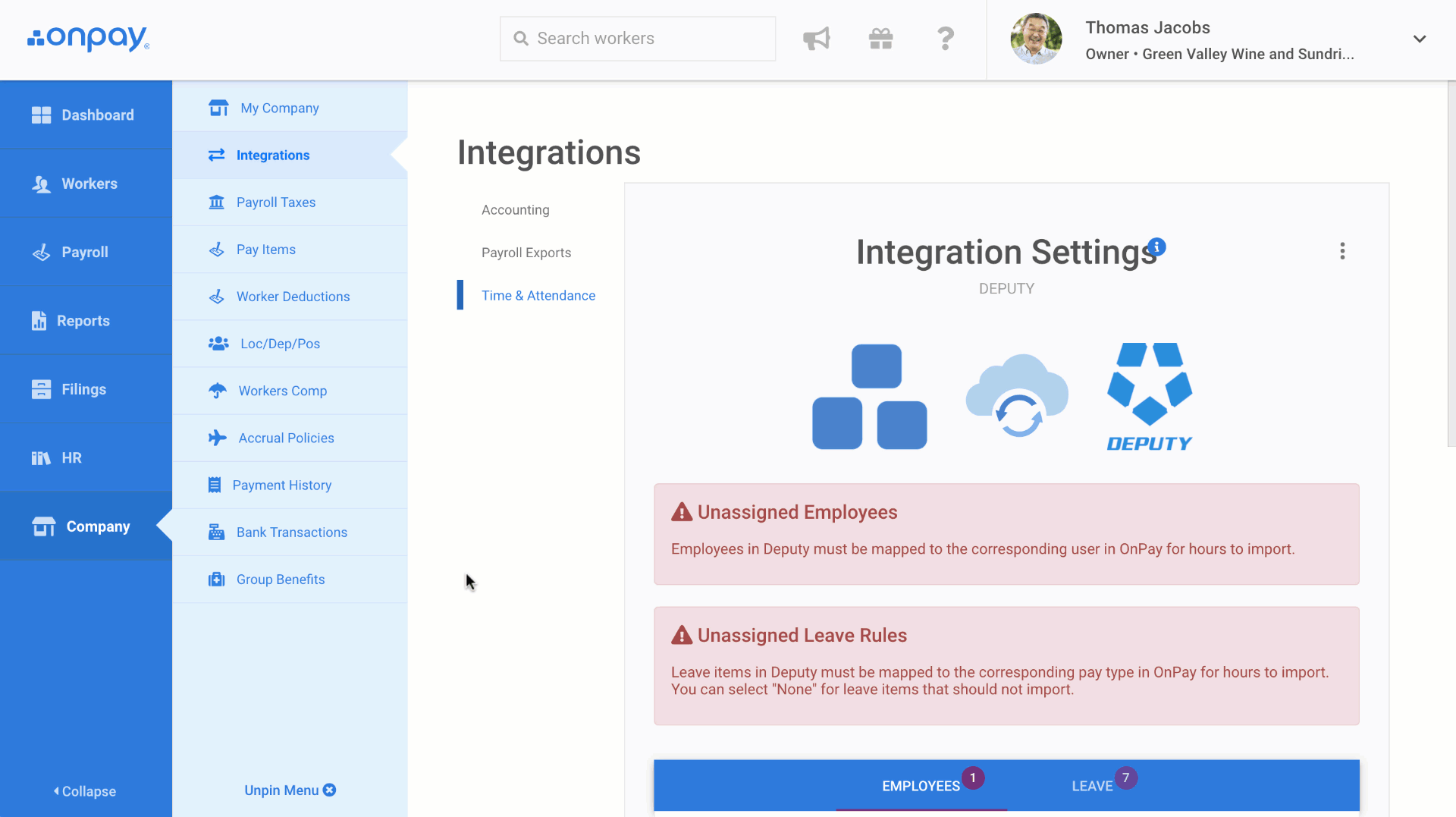Click the Accrual Policies airplane icon
Viewport: 1456px width, 817px height.
pyautogui.click(x=218, y=438)
